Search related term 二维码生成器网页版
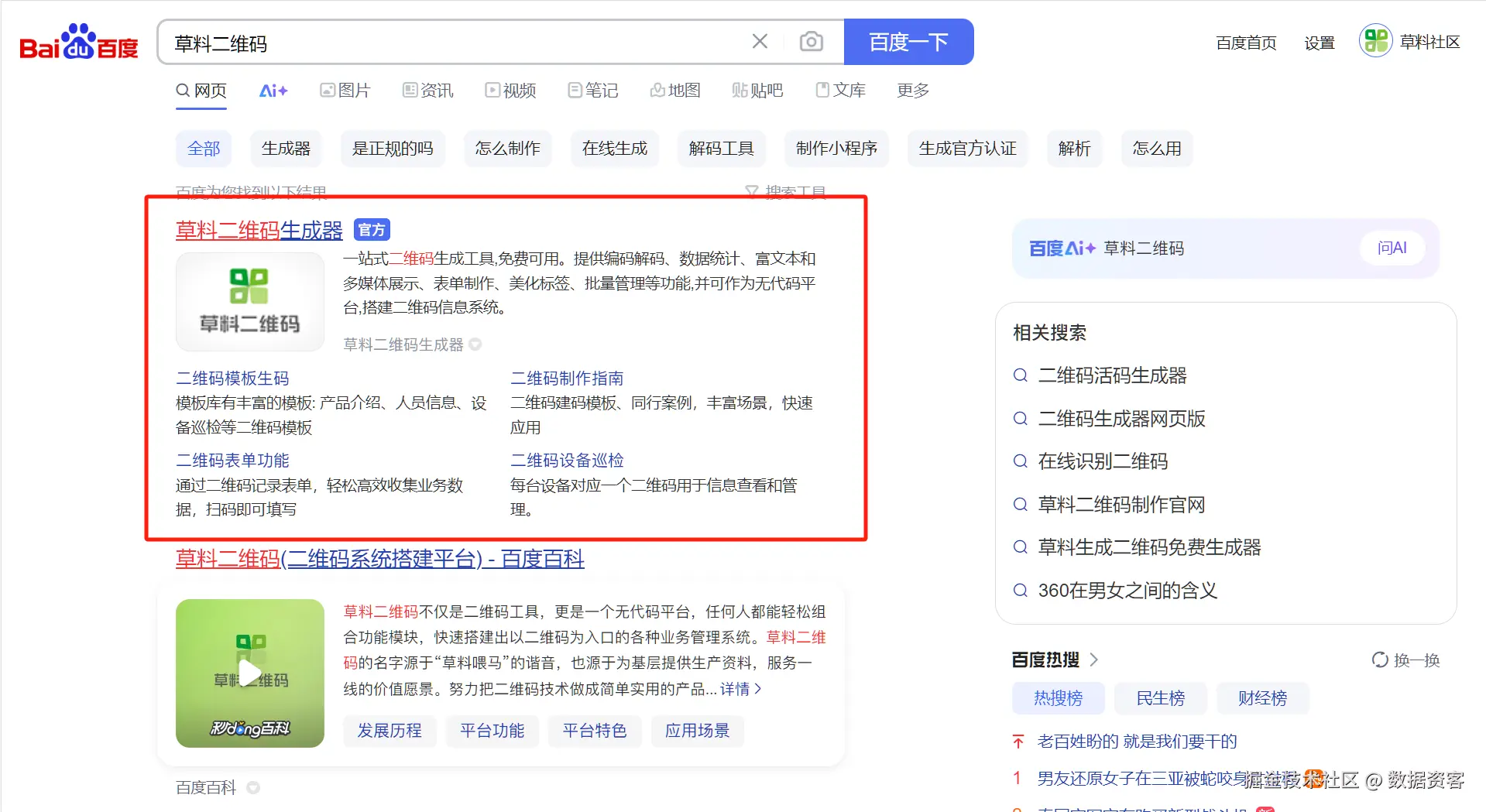The image size is (1486, 812). coord(1121,419)
